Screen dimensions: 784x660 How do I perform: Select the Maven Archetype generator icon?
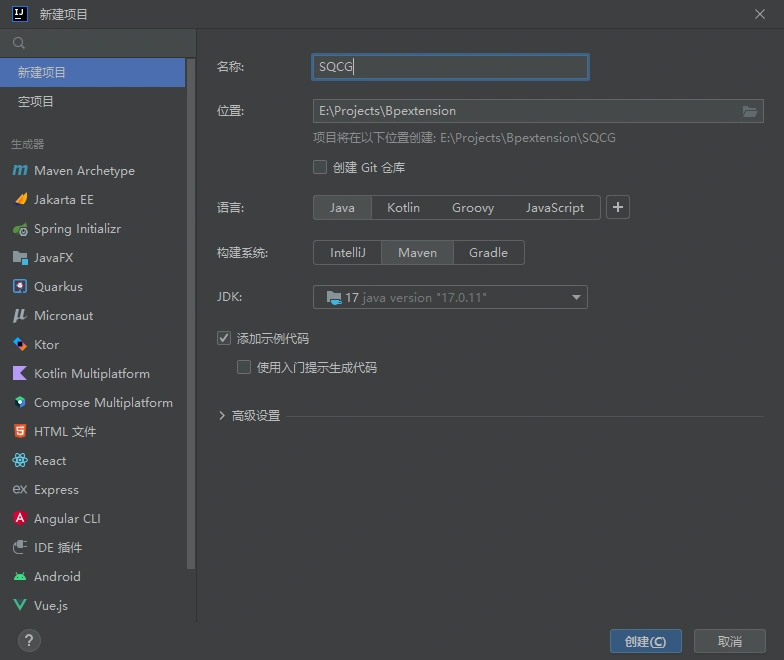[19, 171]
